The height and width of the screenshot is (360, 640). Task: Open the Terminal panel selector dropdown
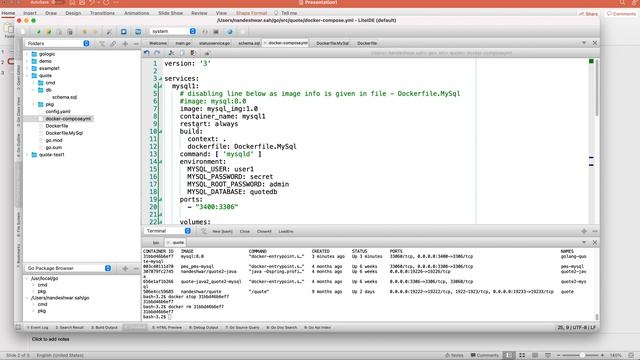tap(168, 231)
